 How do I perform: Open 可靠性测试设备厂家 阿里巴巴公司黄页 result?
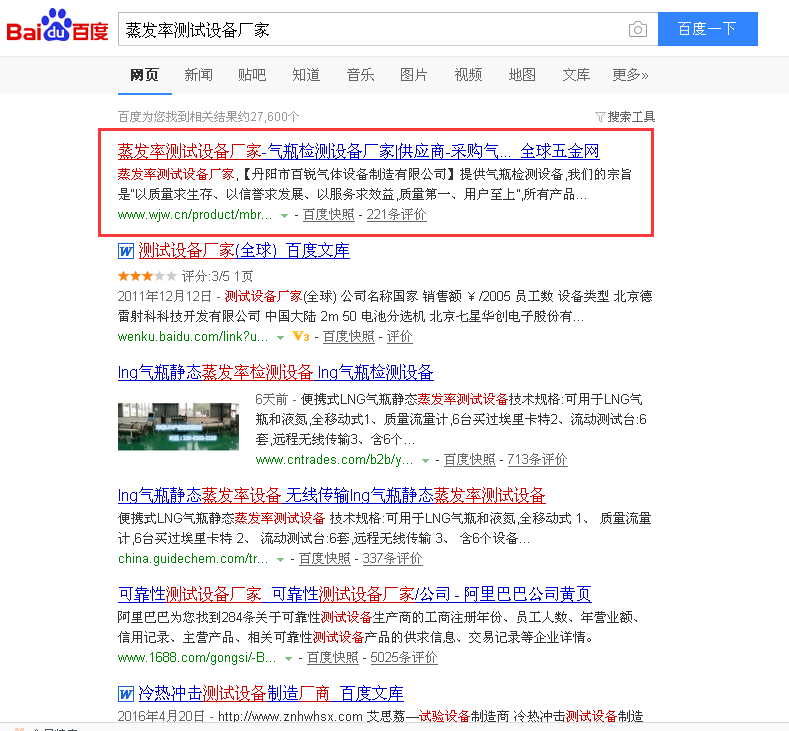tap(355, 594)
